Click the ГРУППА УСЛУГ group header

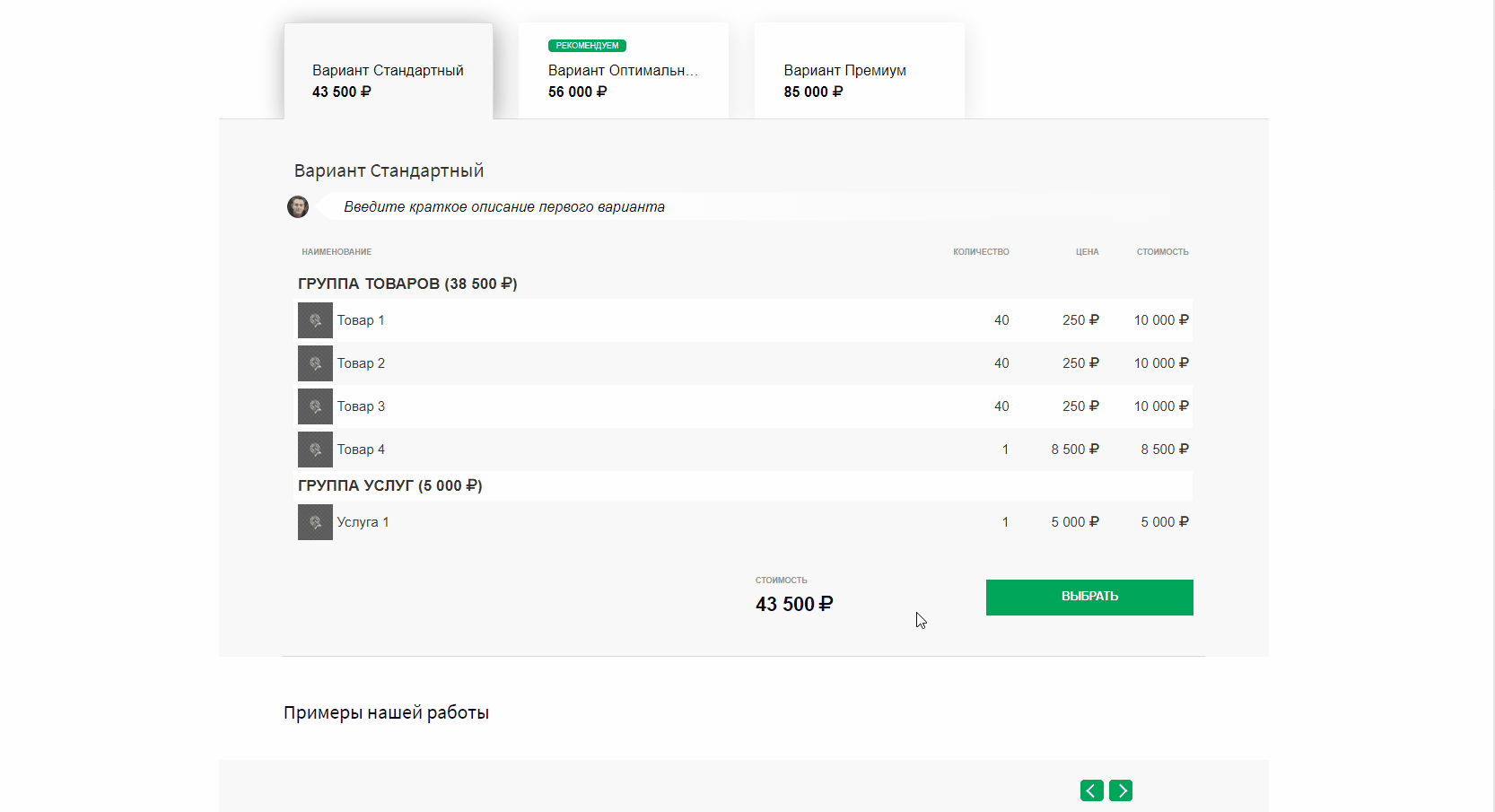pos(389,485)
